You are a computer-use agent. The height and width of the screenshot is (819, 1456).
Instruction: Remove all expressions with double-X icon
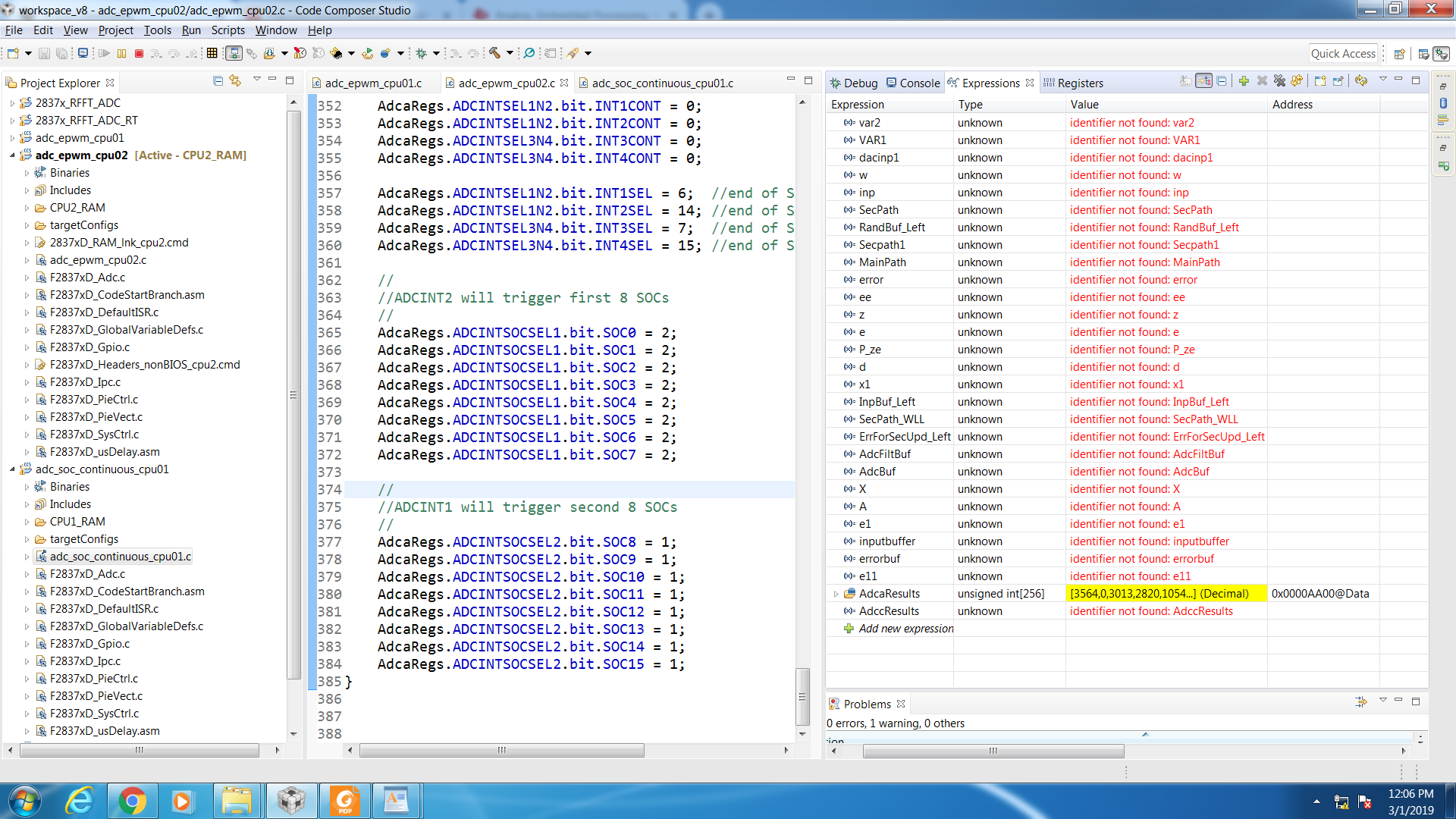click(1279, 81)
